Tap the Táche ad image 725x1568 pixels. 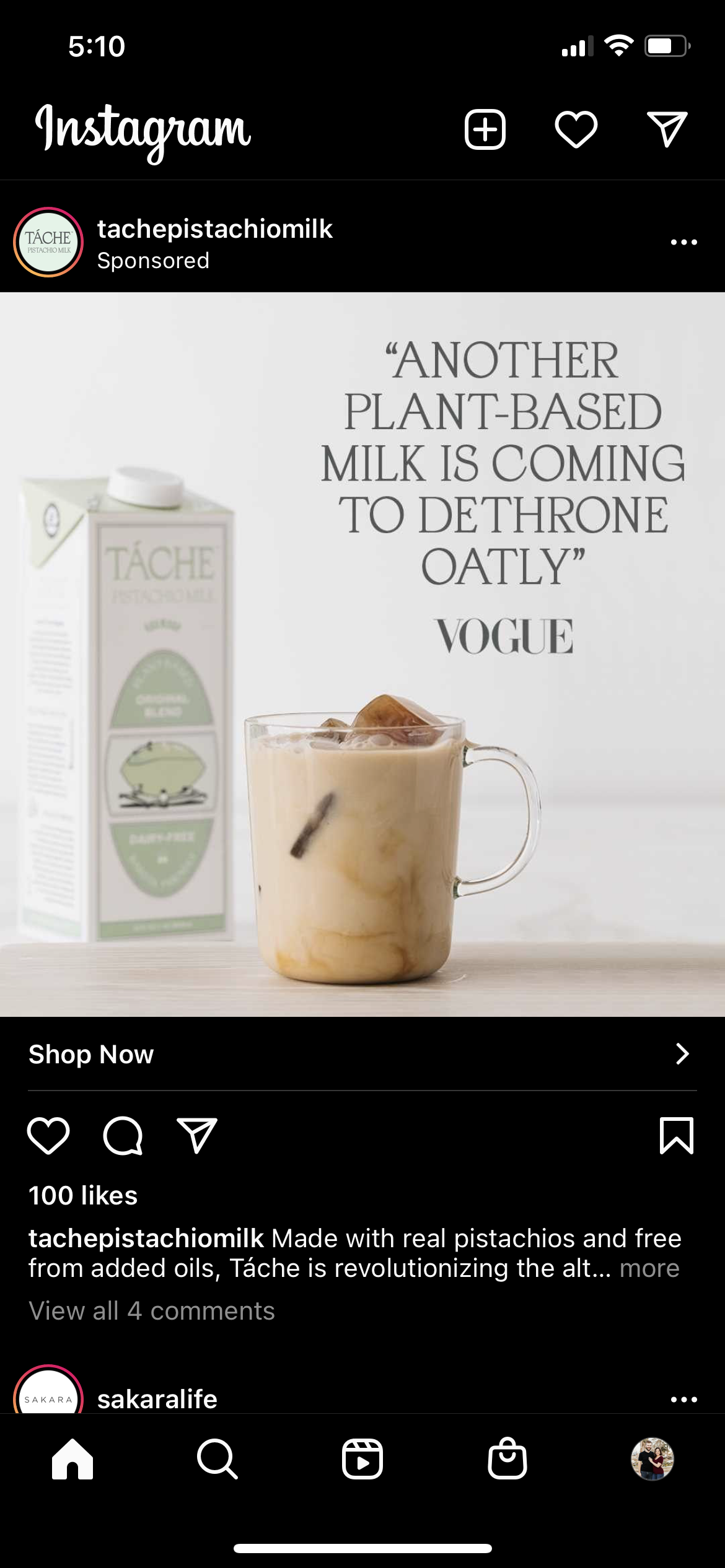(362, 655)
